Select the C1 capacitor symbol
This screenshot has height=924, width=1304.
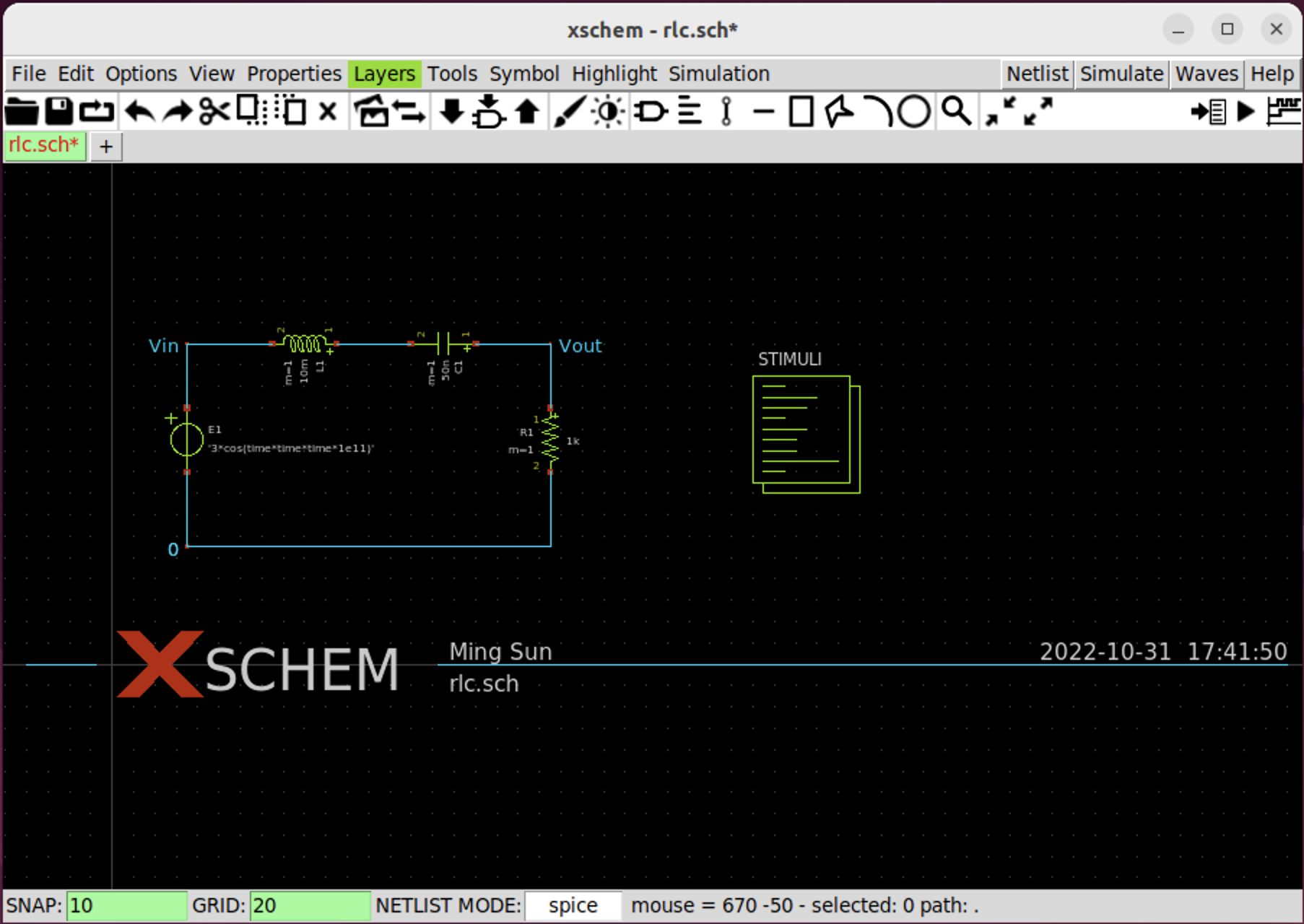pos(443,343)
